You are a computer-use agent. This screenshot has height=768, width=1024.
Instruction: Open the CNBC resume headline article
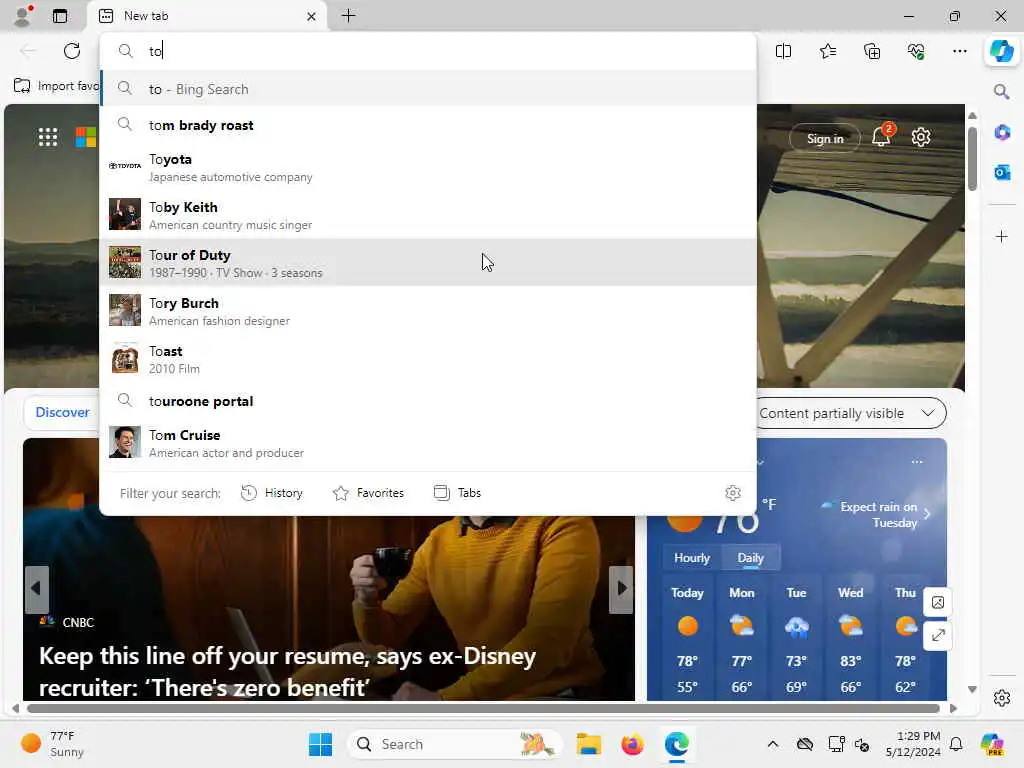287,671
